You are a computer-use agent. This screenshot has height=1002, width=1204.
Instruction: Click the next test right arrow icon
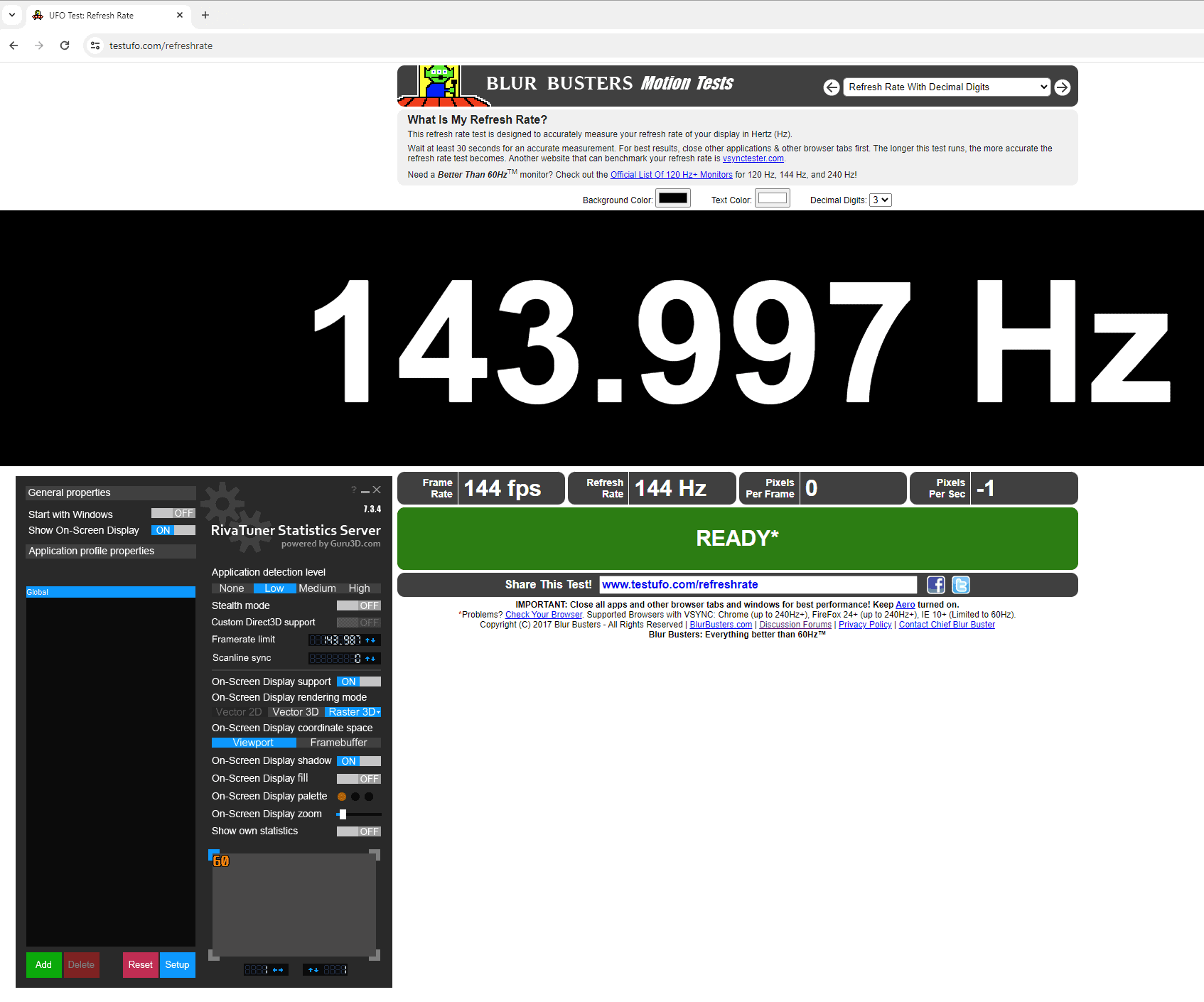(x=1063, y=87)
